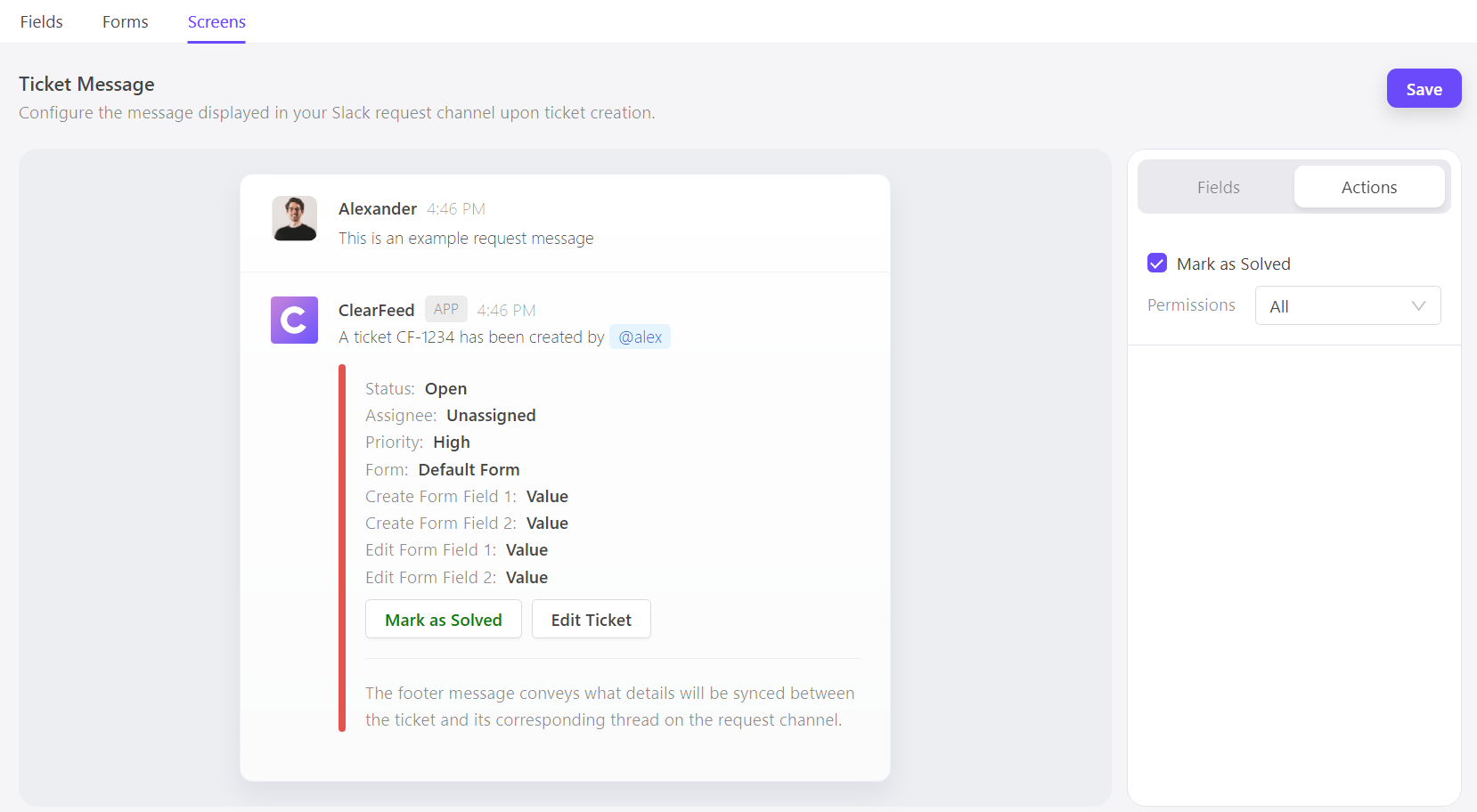Click the ClearFeed app logo icon
Image resolution: width=1477 pixels, height=812 pixels.
[294, 321]
